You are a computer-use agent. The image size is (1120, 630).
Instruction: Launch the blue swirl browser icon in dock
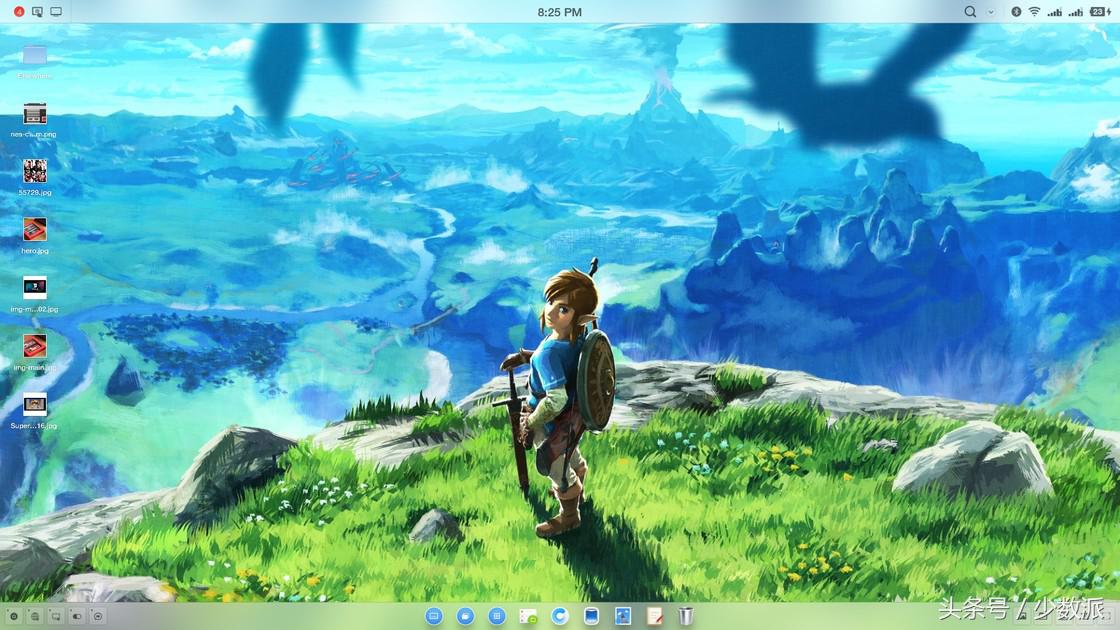click(559, 616)
